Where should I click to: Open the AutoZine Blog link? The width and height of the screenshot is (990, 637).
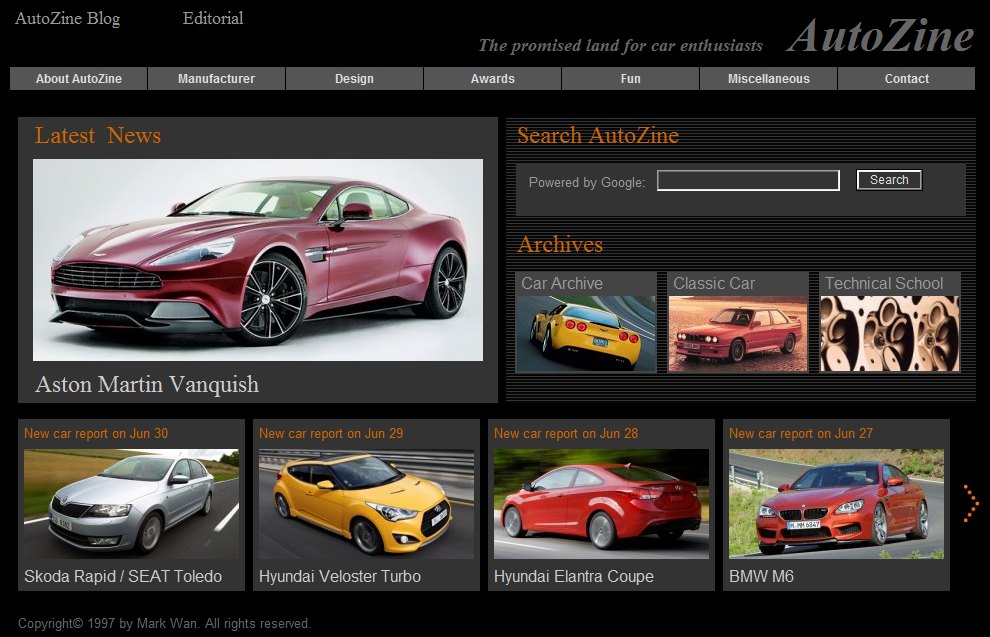tap(68, 18)
